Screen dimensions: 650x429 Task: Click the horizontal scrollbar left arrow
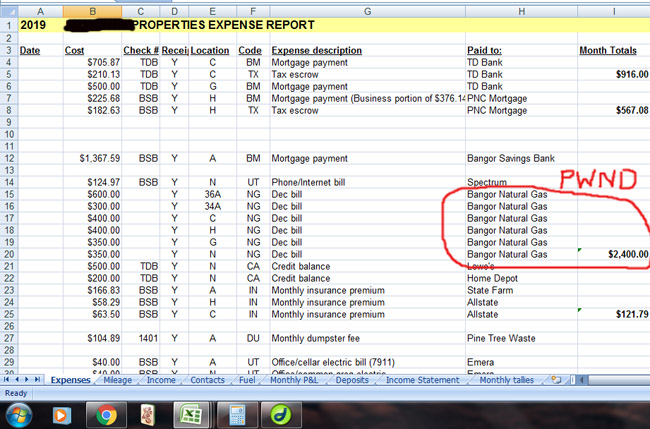[x=582, y=380]
